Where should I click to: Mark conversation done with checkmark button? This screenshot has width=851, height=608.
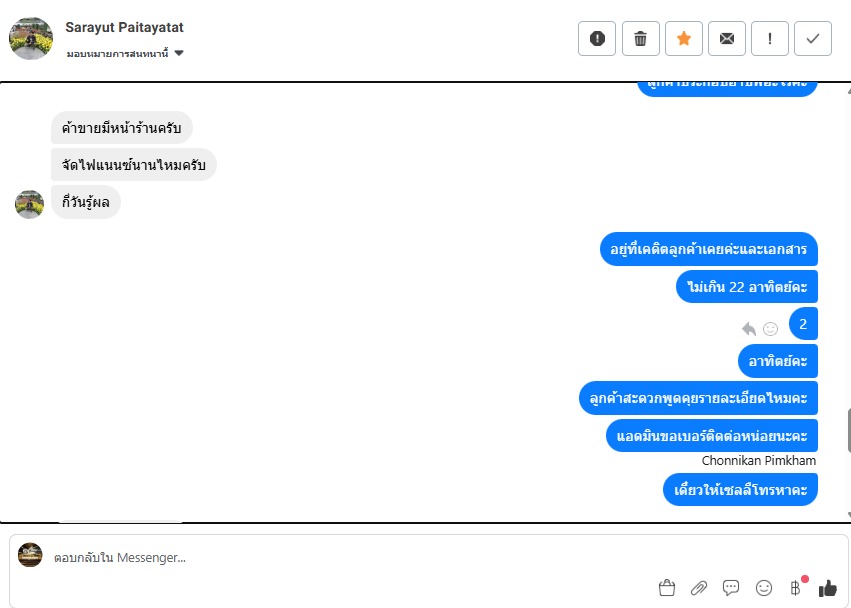click(x=813, y=39)
